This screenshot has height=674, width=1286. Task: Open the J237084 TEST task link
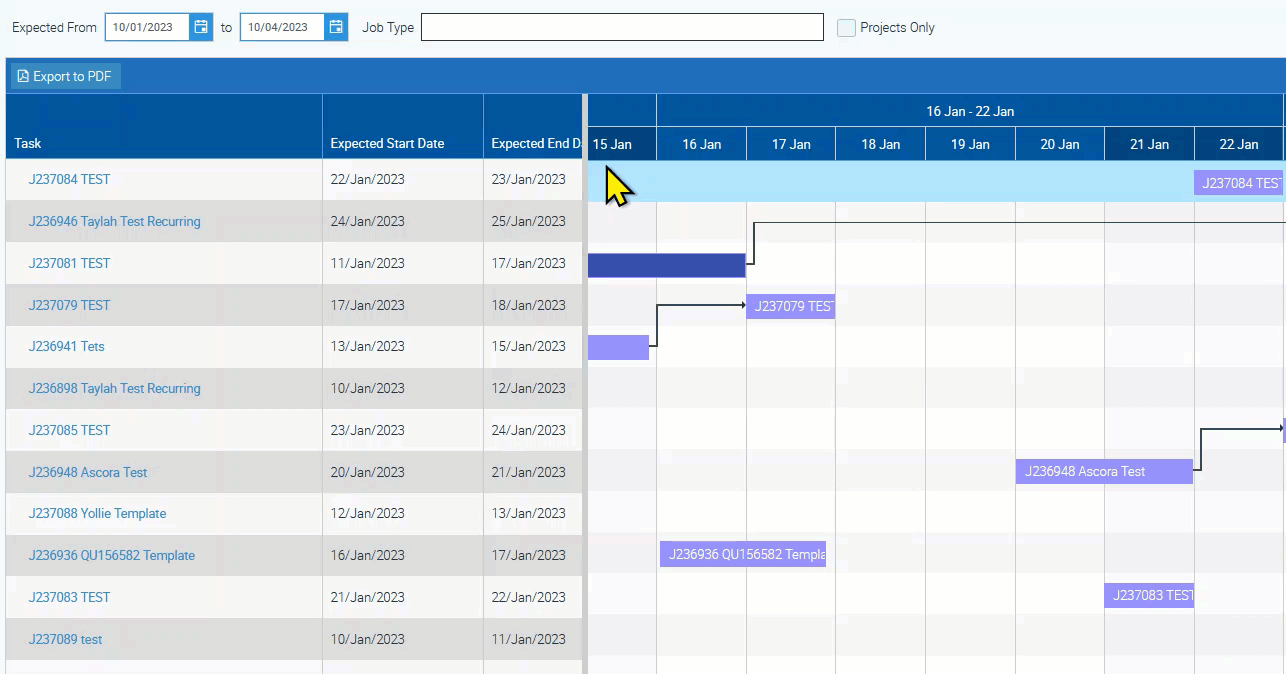pyautogui.click(x=69, y=180)
